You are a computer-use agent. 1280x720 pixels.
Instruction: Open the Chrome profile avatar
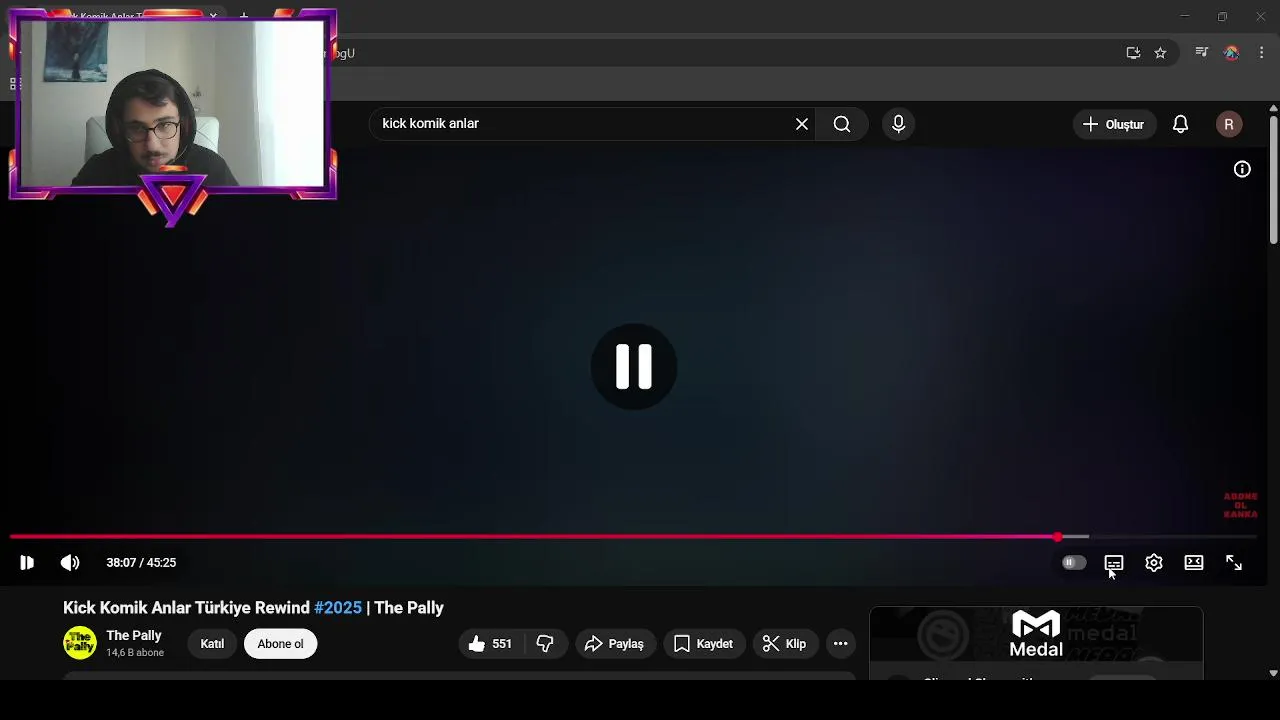(1232, 53)
